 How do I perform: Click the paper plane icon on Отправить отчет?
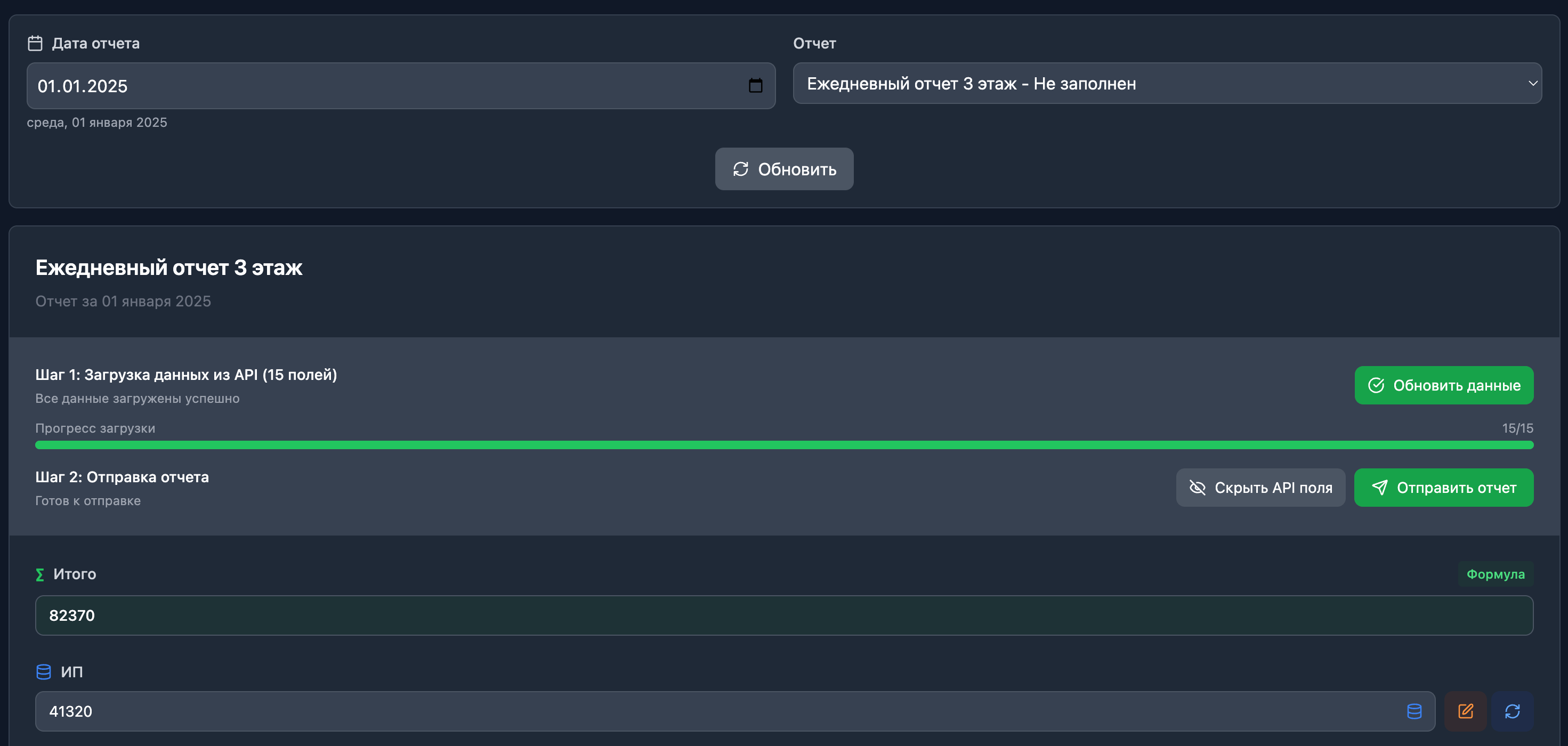(x=1379, y=488)
